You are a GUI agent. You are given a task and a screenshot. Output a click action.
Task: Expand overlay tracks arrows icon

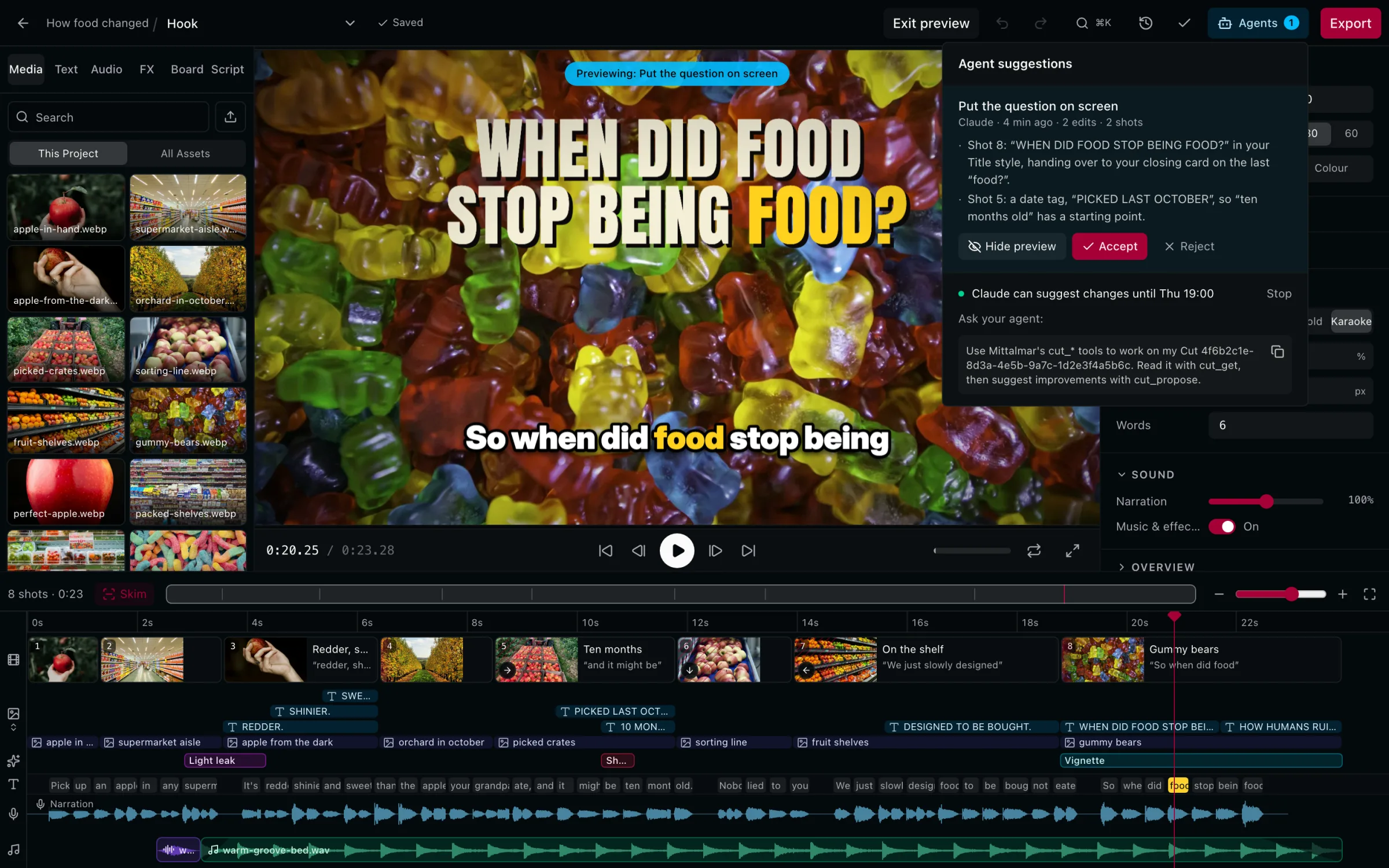pyautogui.click(x=14, y=727)
